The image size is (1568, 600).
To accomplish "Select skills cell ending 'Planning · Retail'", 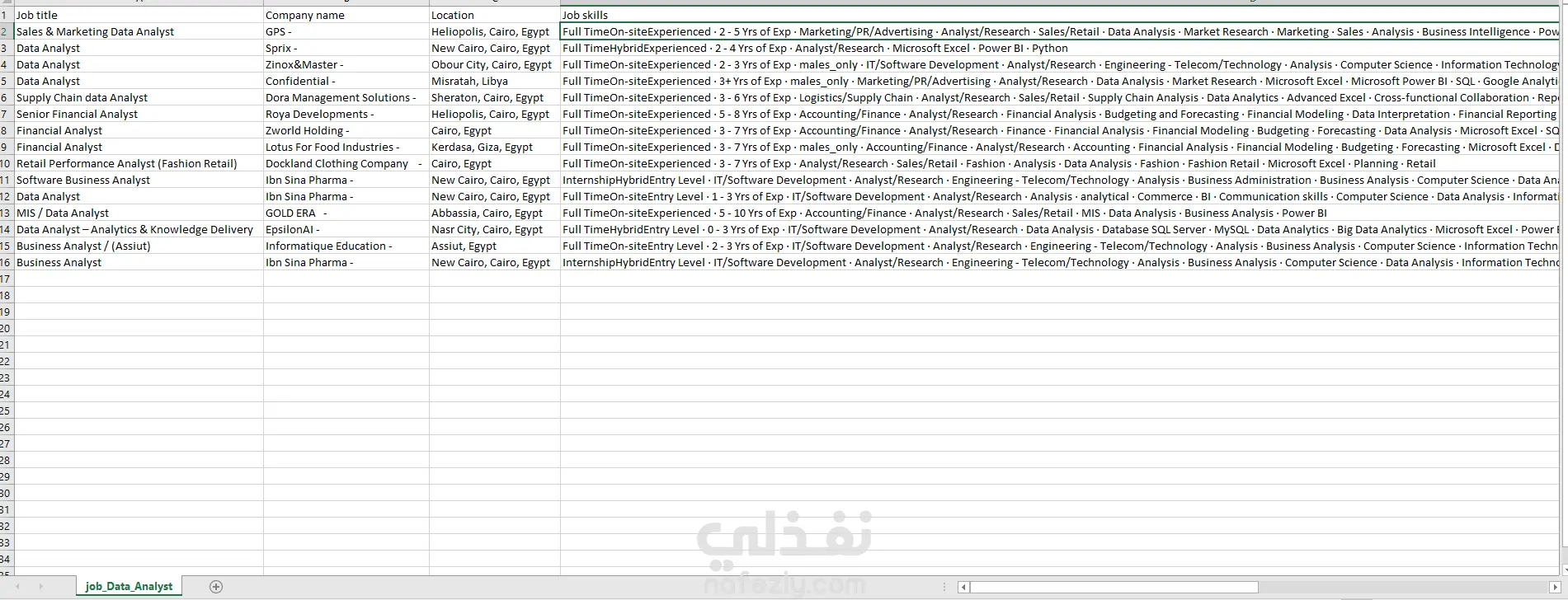I will click(x=1060, y=163).
